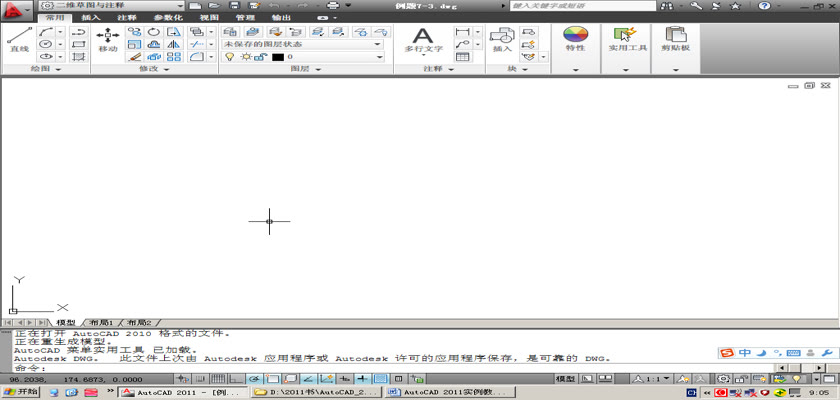Expand the 绘图 panel
The height and width of the screenshot is (400, 840).
[x=46, y=69]
